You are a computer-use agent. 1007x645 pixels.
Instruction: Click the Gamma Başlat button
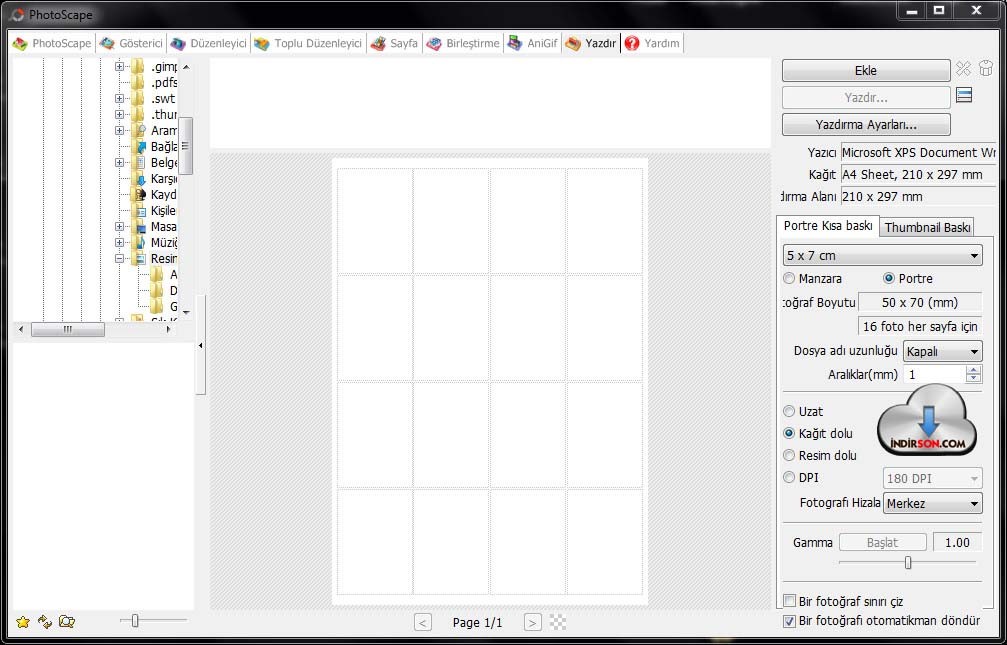click(x=882, y=542)
